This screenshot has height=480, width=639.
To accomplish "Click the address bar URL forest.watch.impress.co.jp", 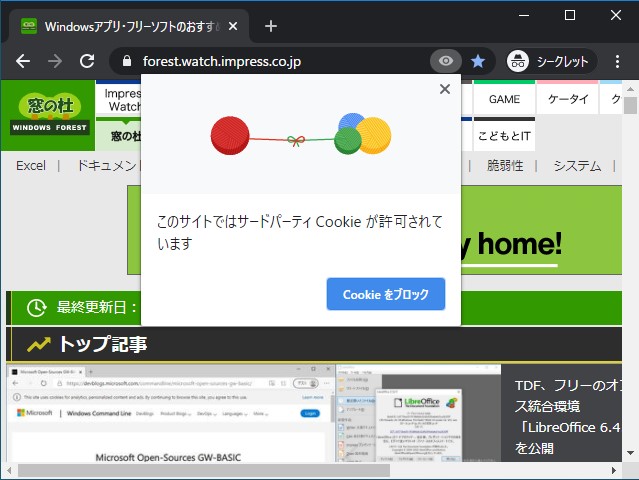I will (222, 61).
